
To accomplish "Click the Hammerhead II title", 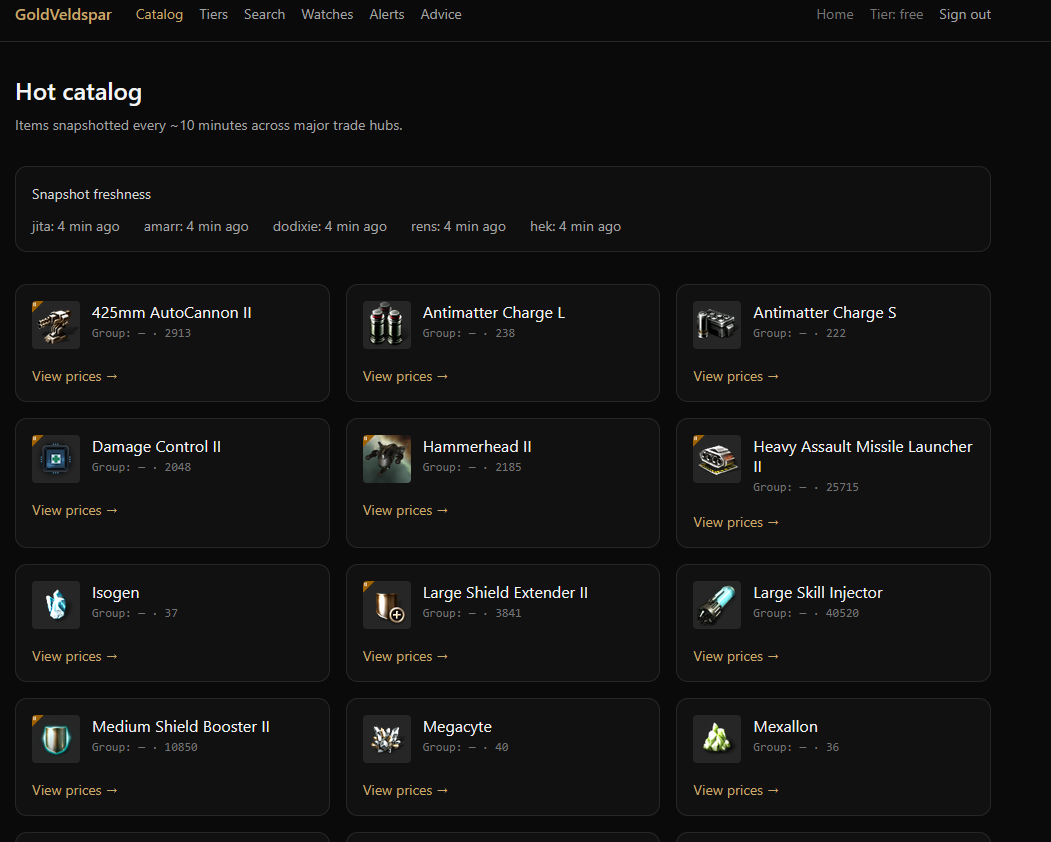I will [x=477, y=447].
